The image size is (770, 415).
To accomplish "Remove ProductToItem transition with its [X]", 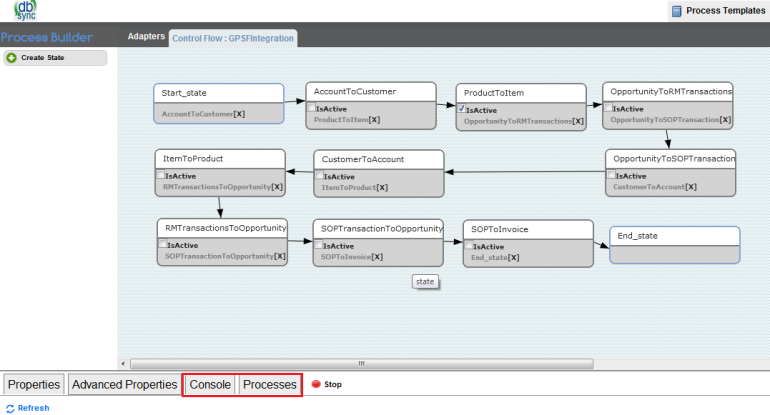I will [x=374, y=120].
